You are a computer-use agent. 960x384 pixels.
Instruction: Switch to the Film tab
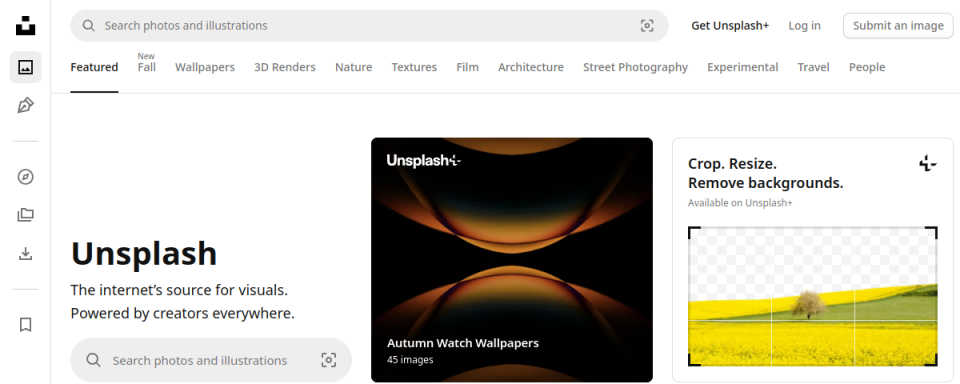coord(468,67)
